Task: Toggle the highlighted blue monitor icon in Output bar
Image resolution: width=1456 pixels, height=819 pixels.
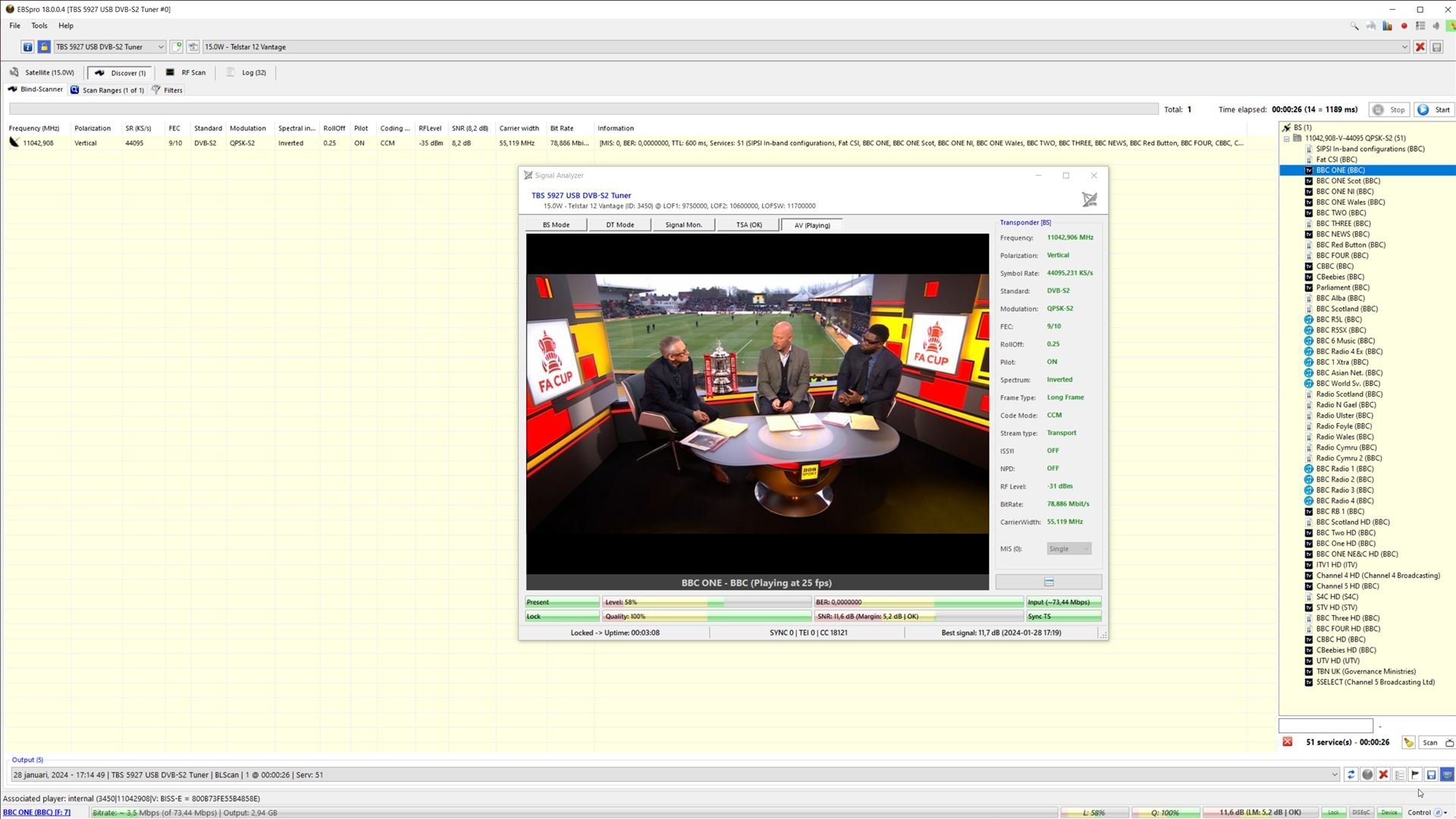Action: pyautogui.click(x=1447, y=775)
